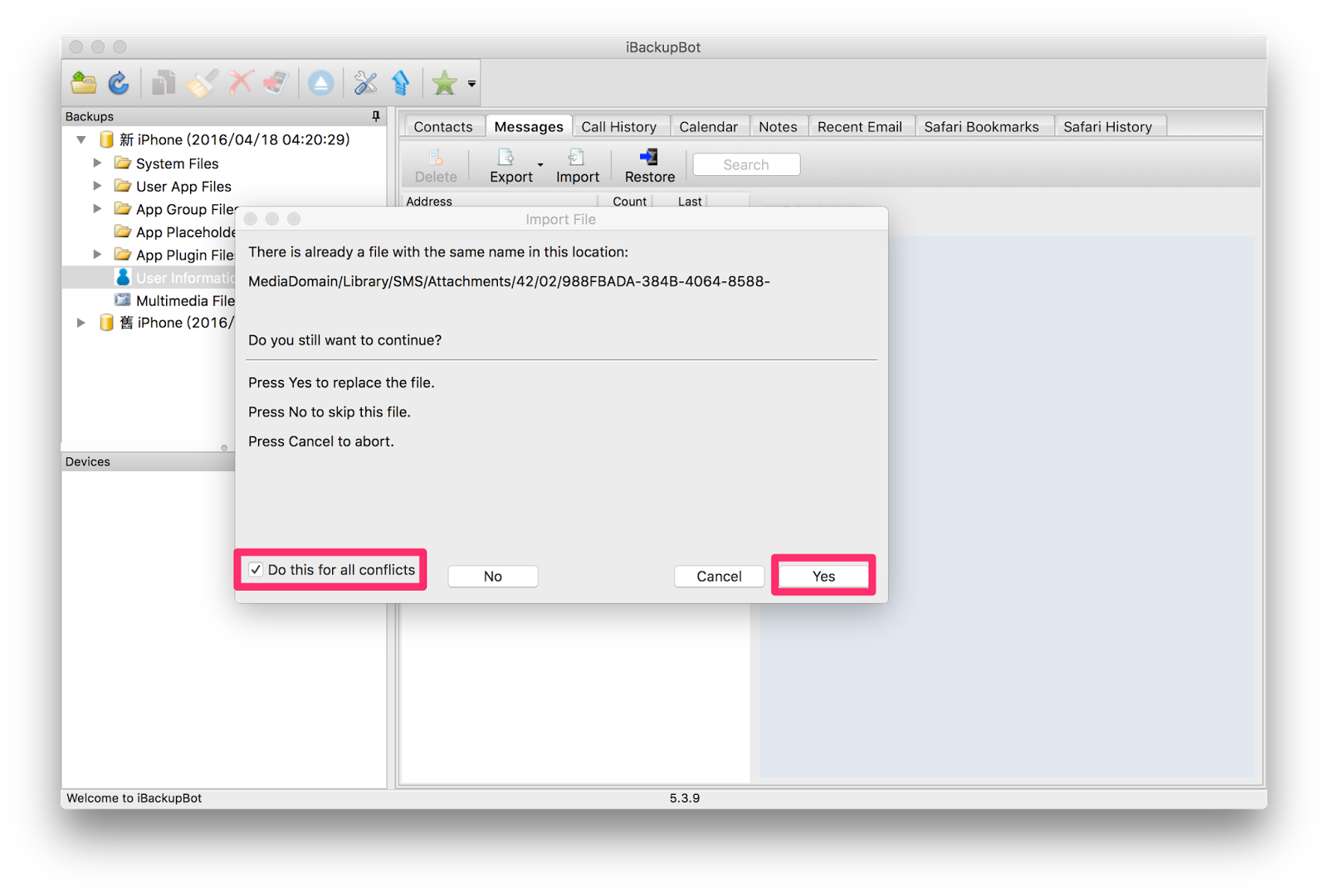Screen dimensions: 1328x896
Task: Select App Plugin Files in tree
Action: 185,255
